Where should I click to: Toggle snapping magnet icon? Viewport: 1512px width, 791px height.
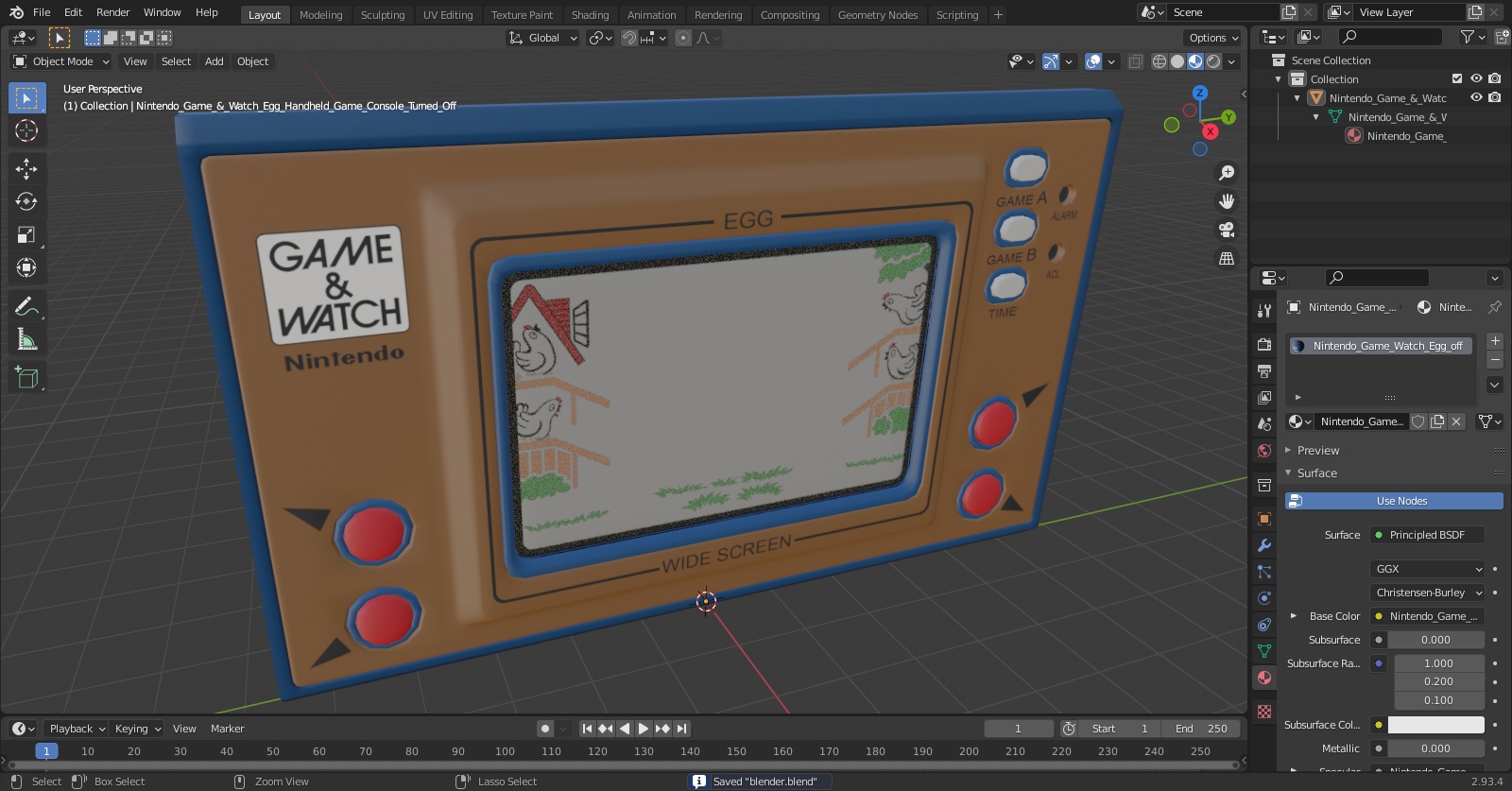[628, 38]
